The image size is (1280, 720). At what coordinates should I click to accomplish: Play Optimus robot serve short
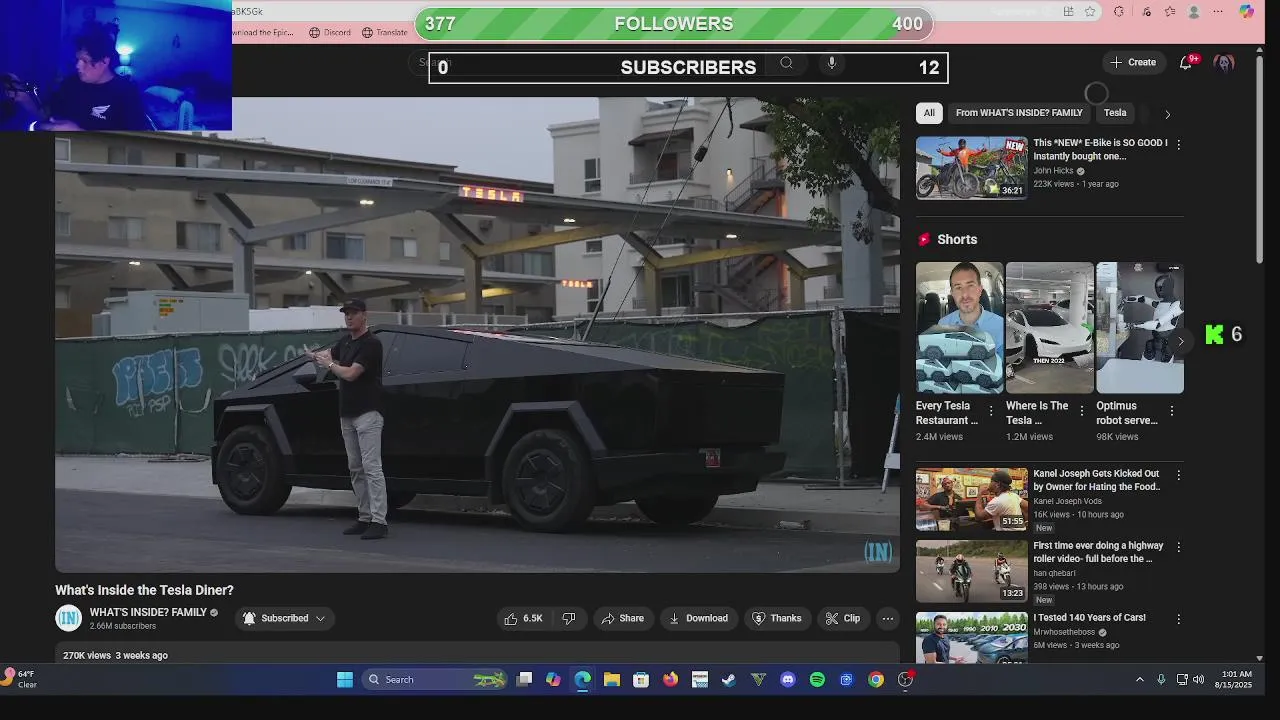pyautogui.click(x=1139, y=328)
